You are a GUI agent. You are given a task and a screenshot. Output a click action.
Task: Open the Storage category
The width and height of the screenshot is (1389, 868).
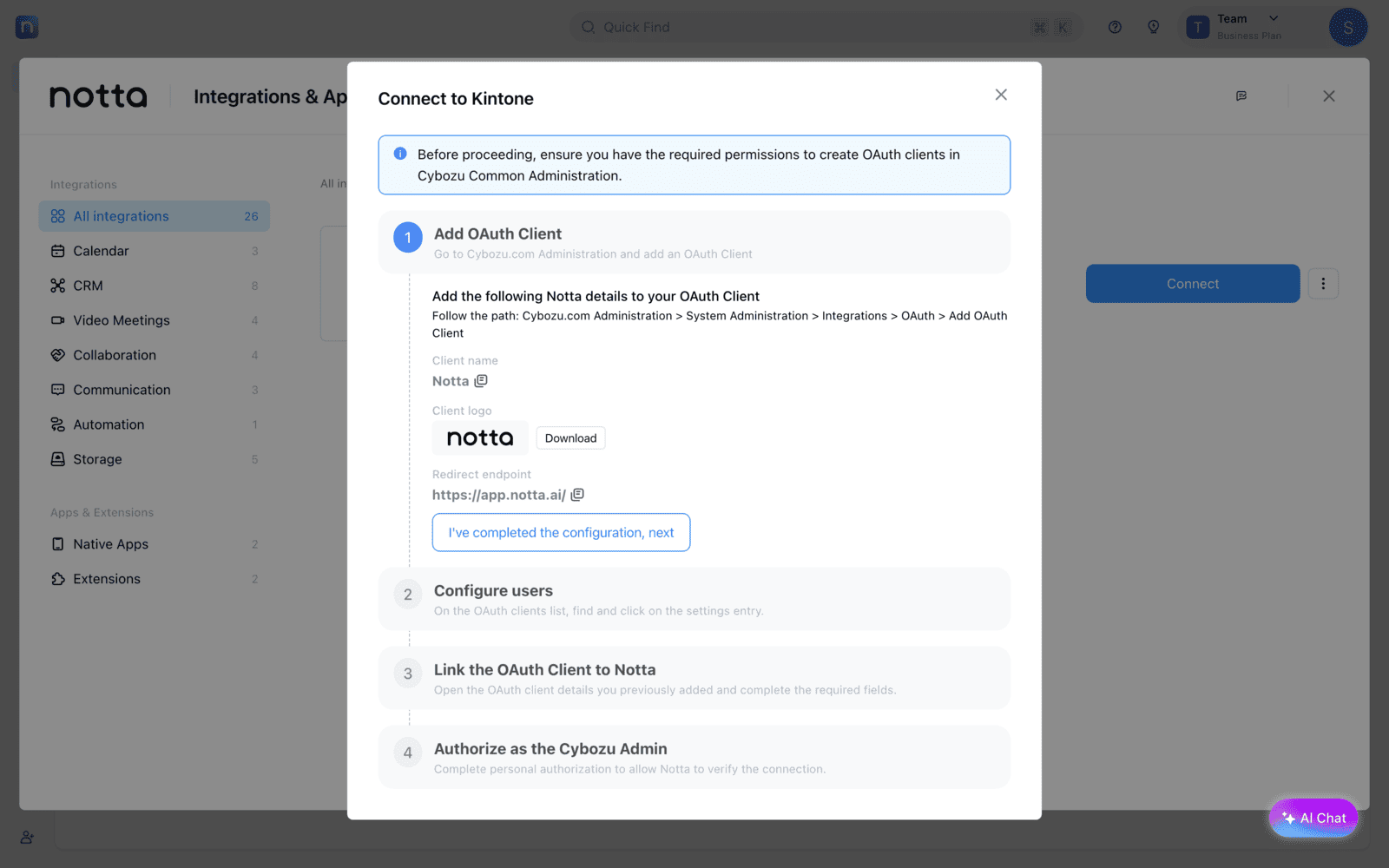coord(154,459)
